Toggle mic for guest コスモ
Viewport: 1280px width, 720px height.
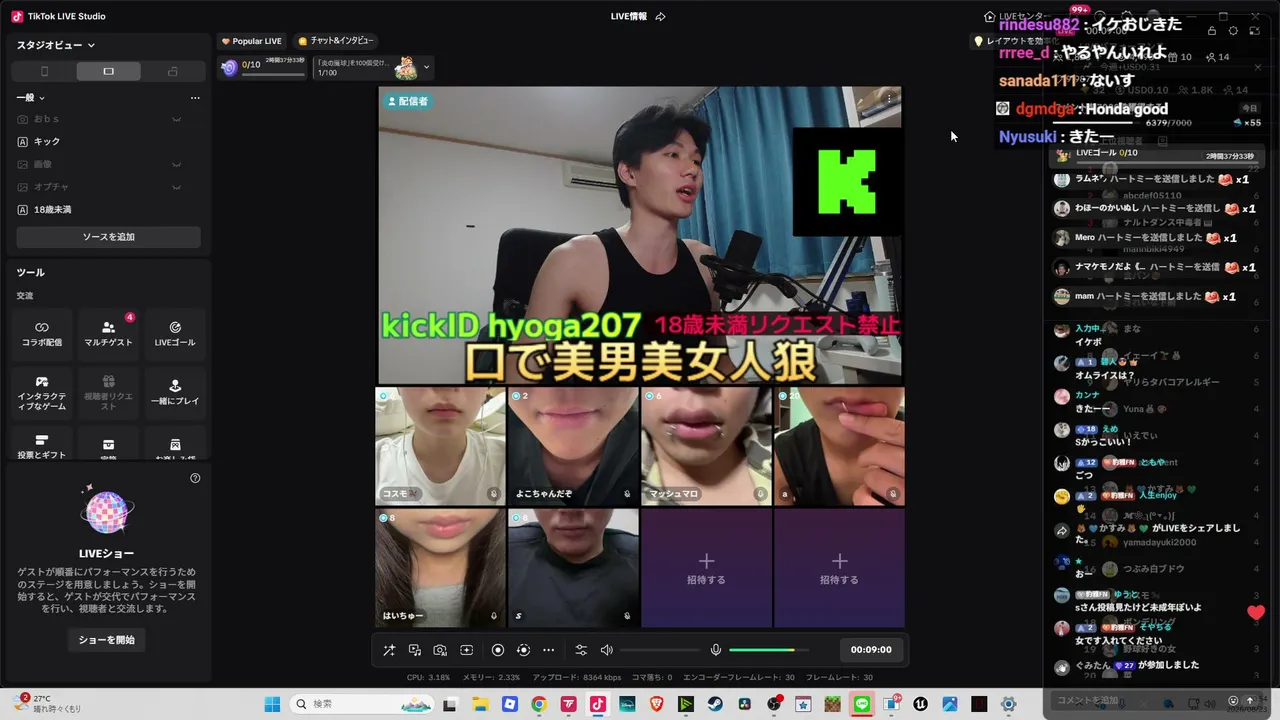[494, 494]
